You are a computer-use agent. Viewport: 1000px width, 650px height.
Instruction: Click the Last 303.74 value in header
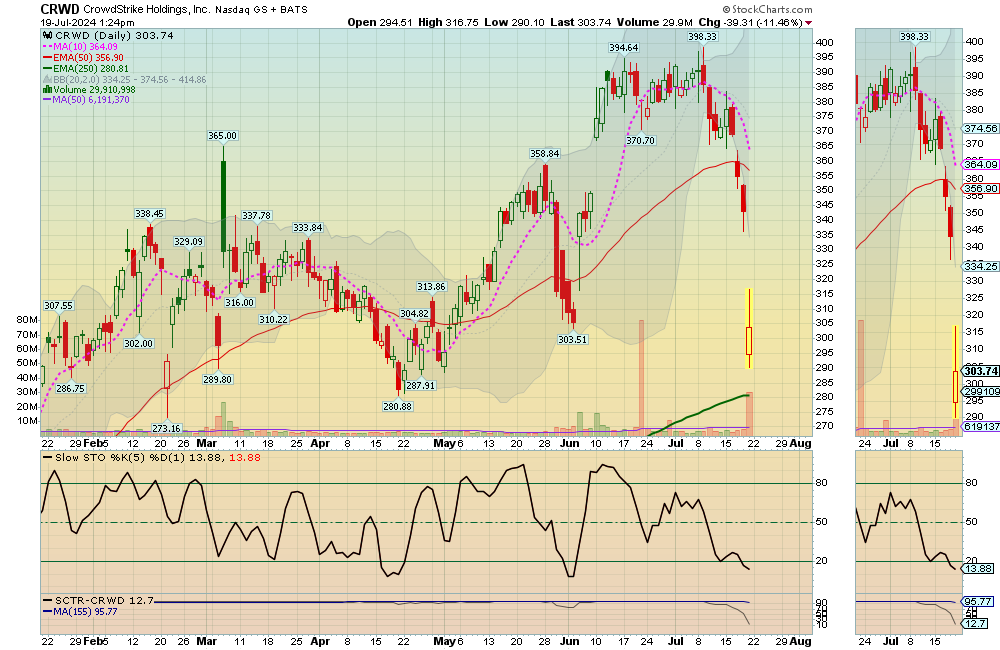[580, 22]
